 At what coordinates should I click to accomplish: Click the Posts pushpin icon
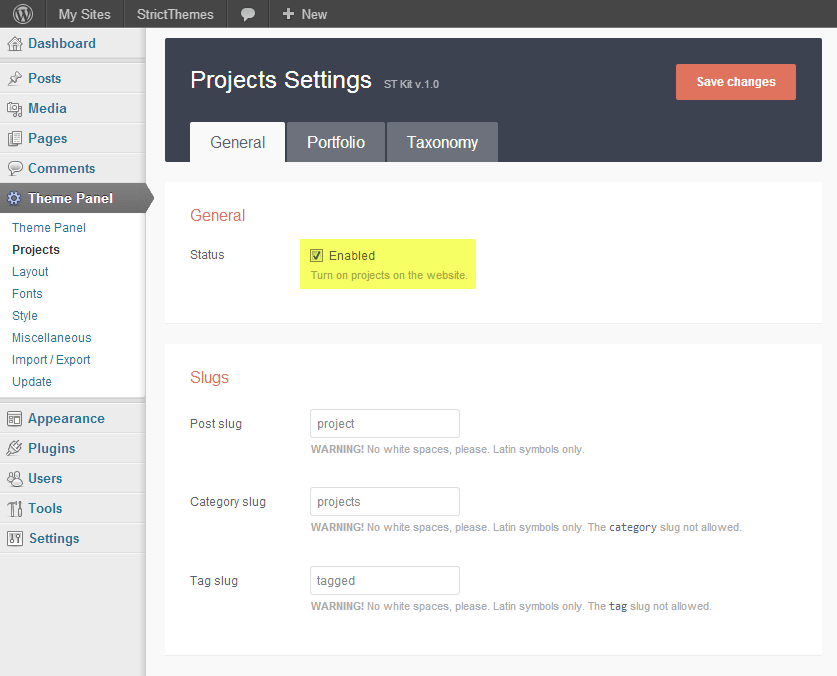click(x=15, y=79)
